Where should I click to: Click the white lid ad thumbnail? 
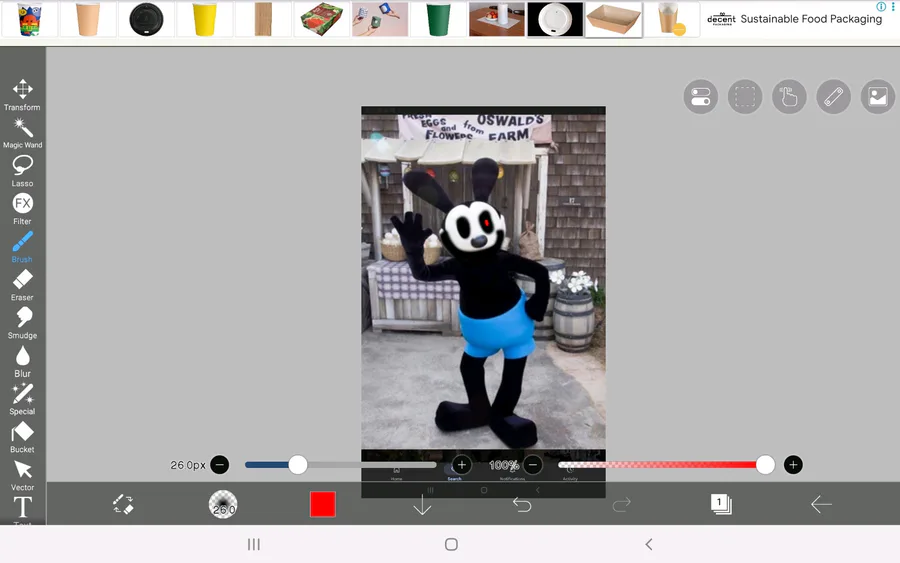555,19
